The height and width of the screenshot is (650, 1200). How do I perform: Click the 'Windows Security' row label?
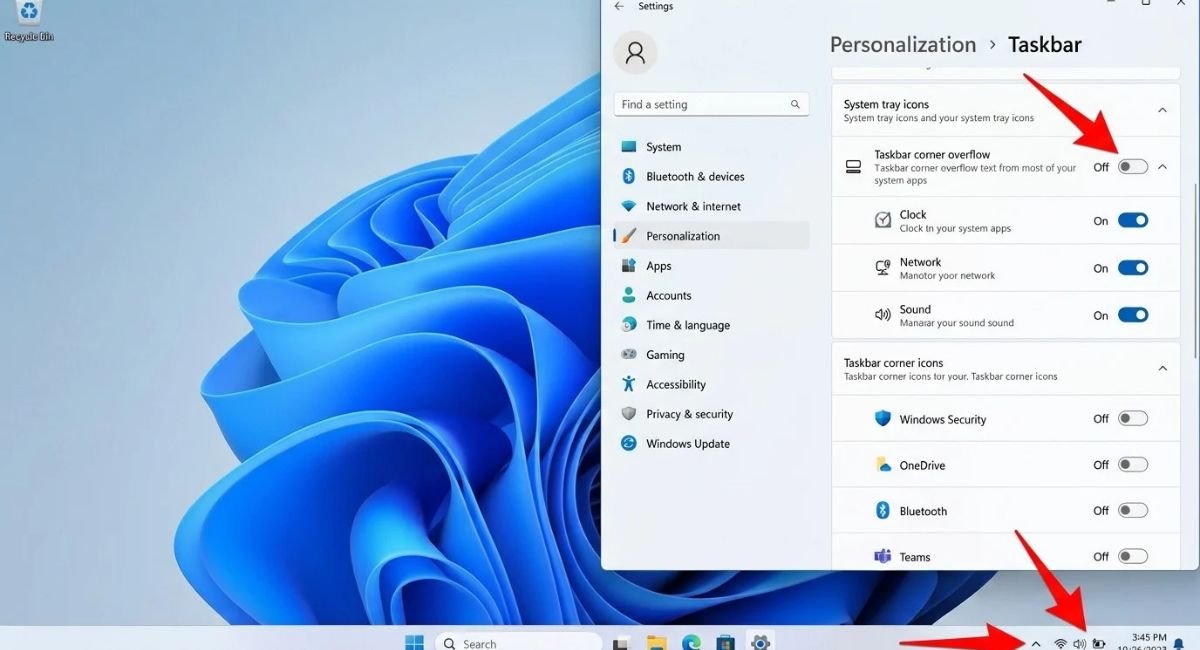pos(943,420)
